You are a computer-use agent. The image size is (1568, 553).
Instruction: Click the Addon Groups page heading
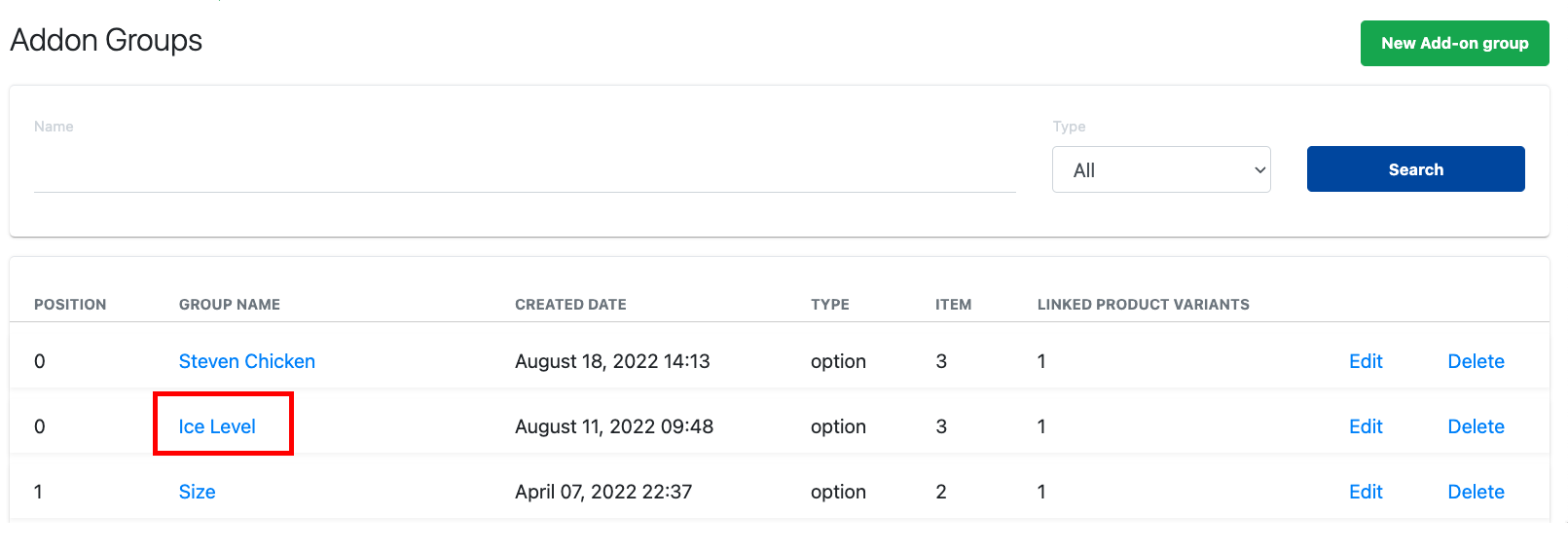point(106,40)
